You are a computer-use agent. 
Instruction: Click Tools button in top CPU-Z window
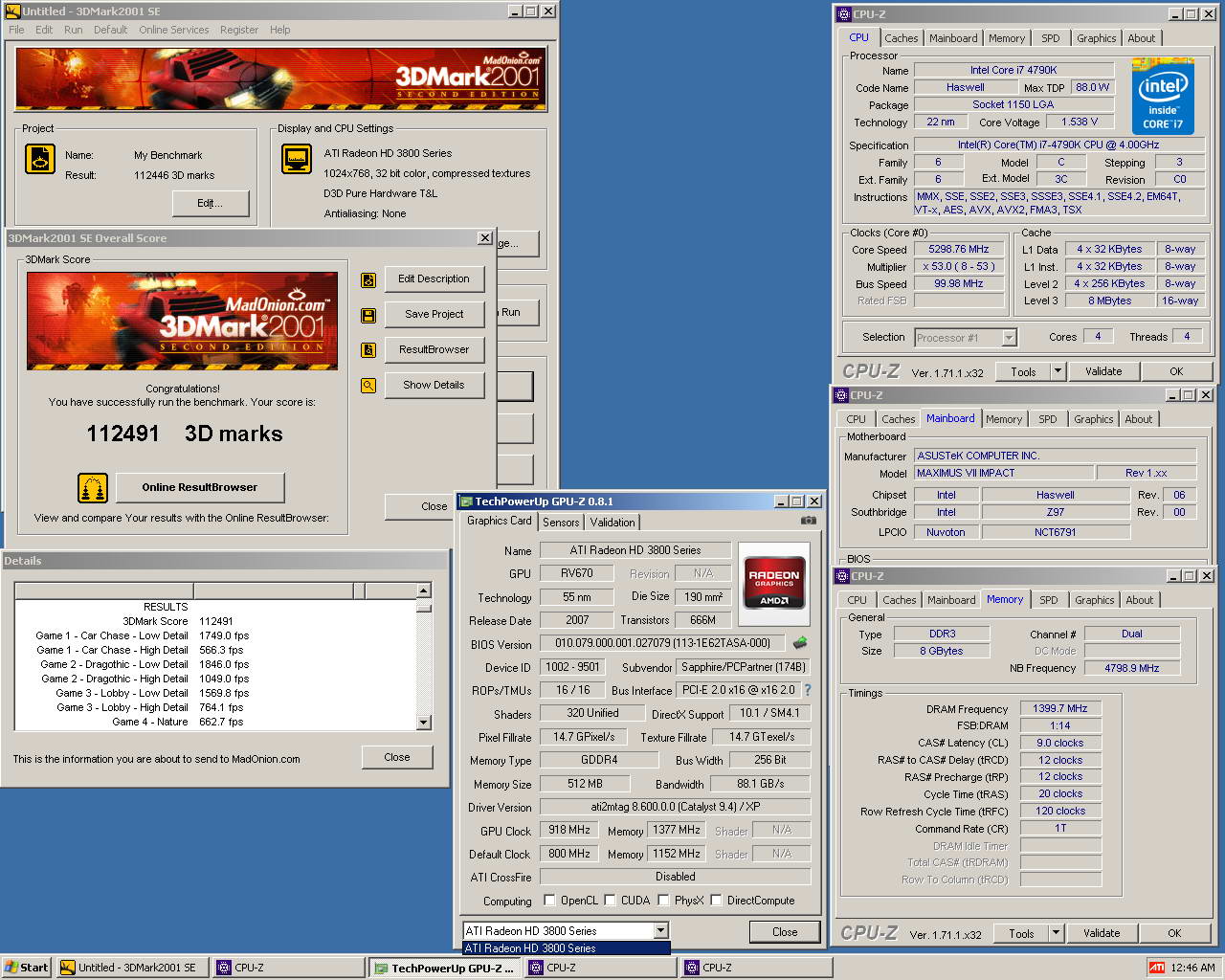[1023, 371]
